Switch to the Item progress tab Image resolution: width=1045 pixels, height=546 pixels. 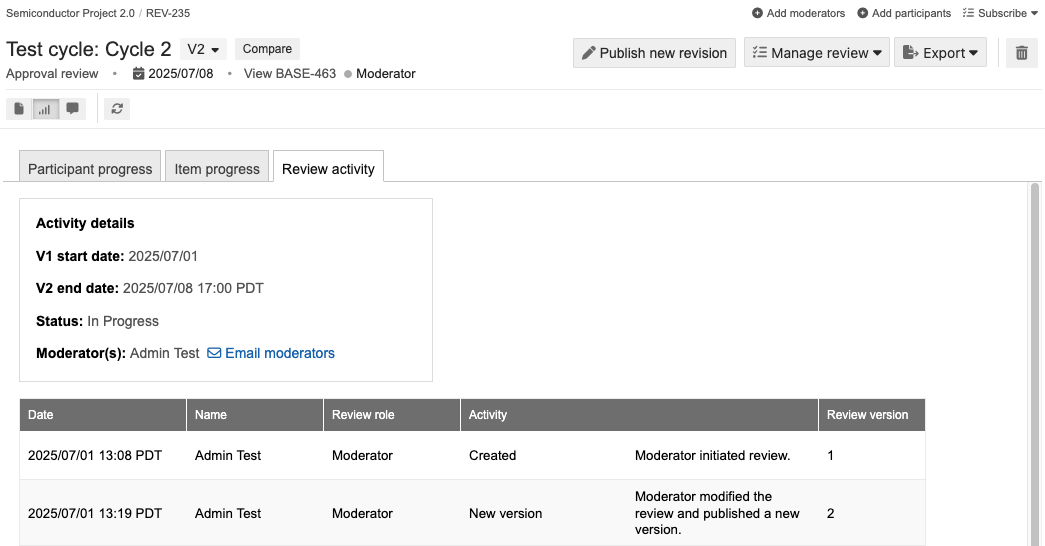coord(217,169)
